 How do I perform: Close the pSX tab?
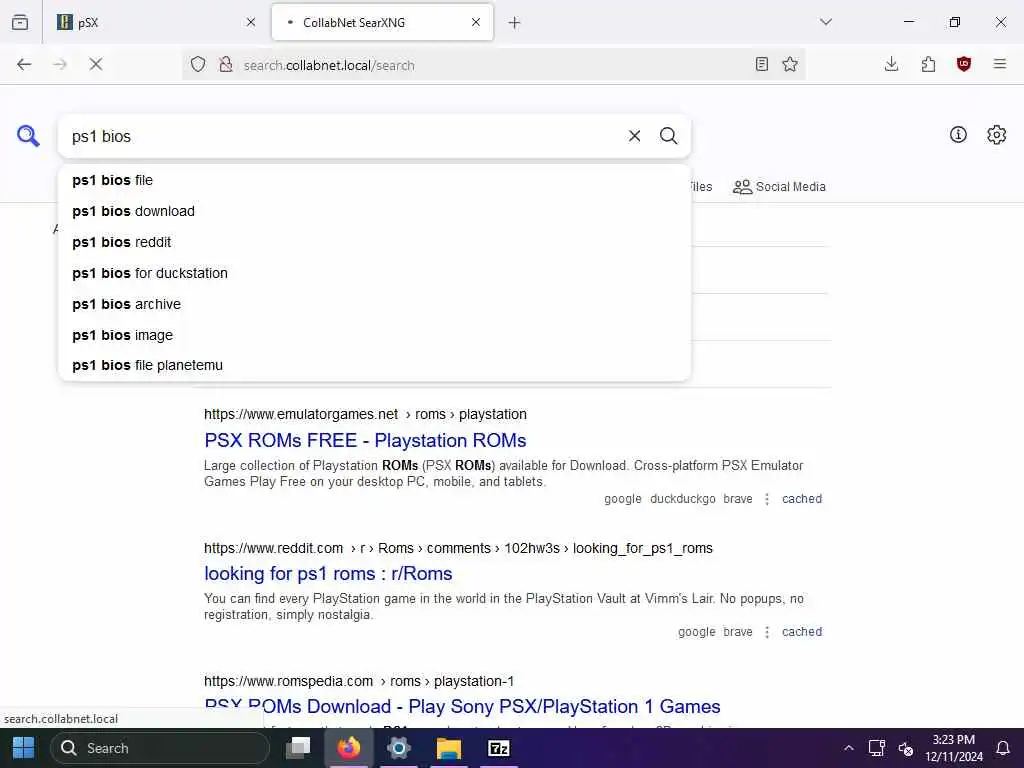tap(251, 22)
